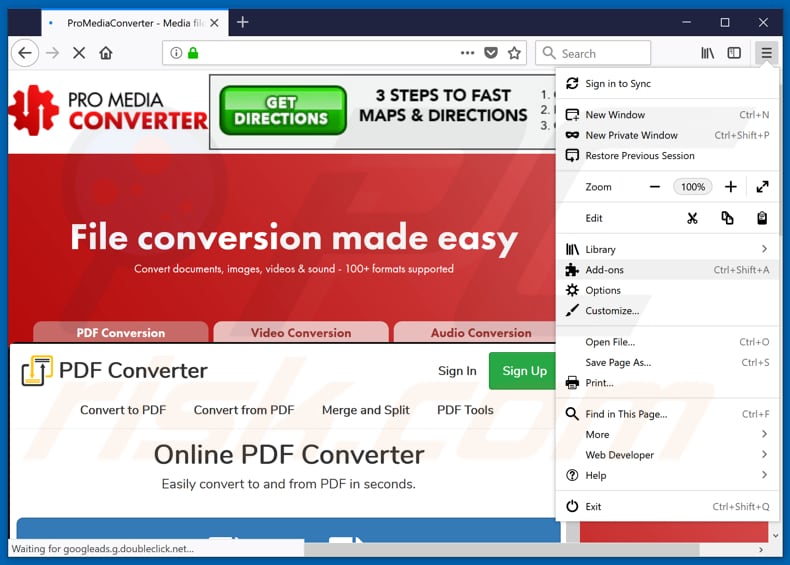Click the horizontal scrollbar at bottom

click(x=501, y=549)
